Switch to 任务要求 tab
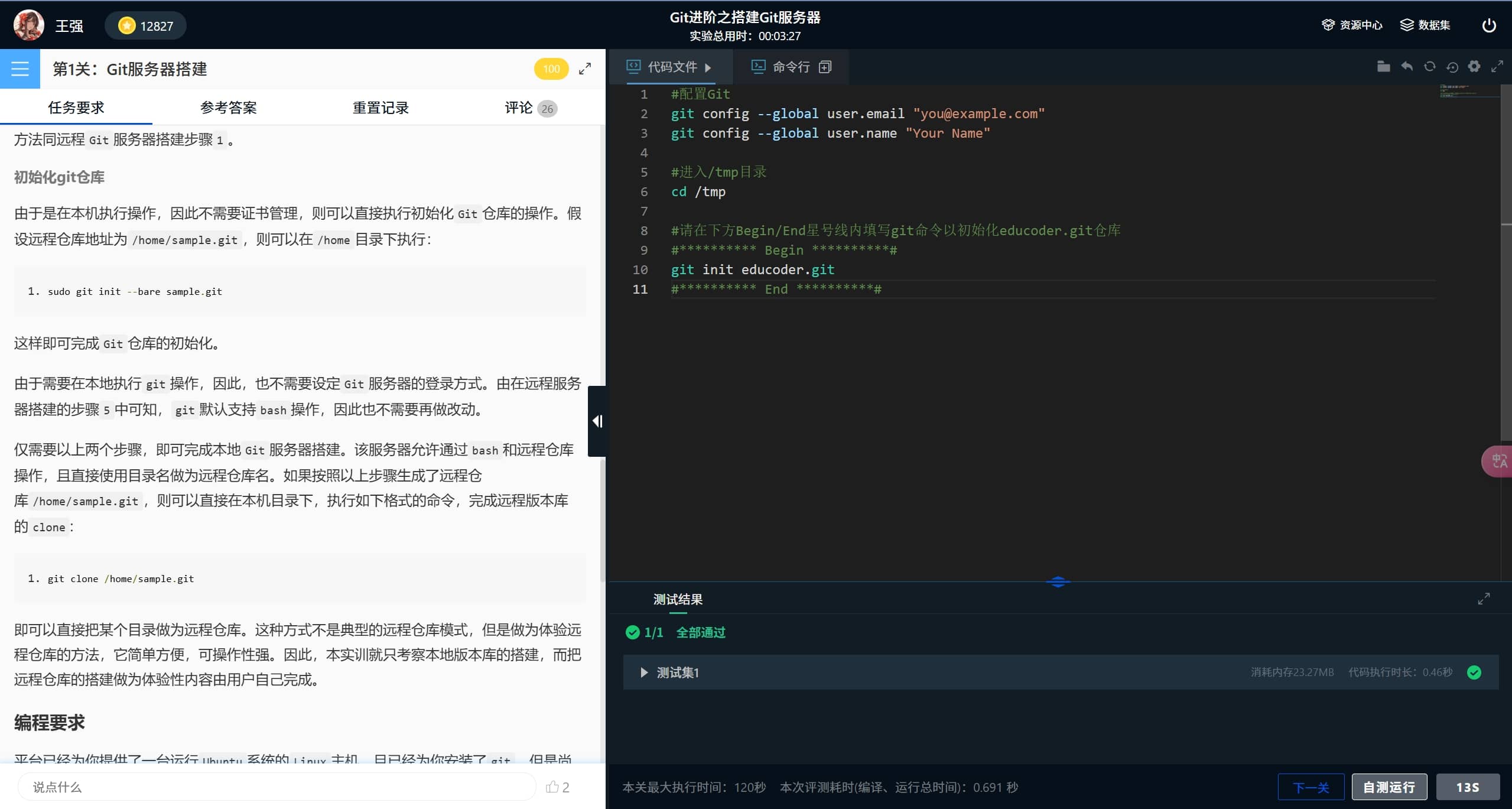This screenshot has width=1512, height=809. [x=76, y=108]
